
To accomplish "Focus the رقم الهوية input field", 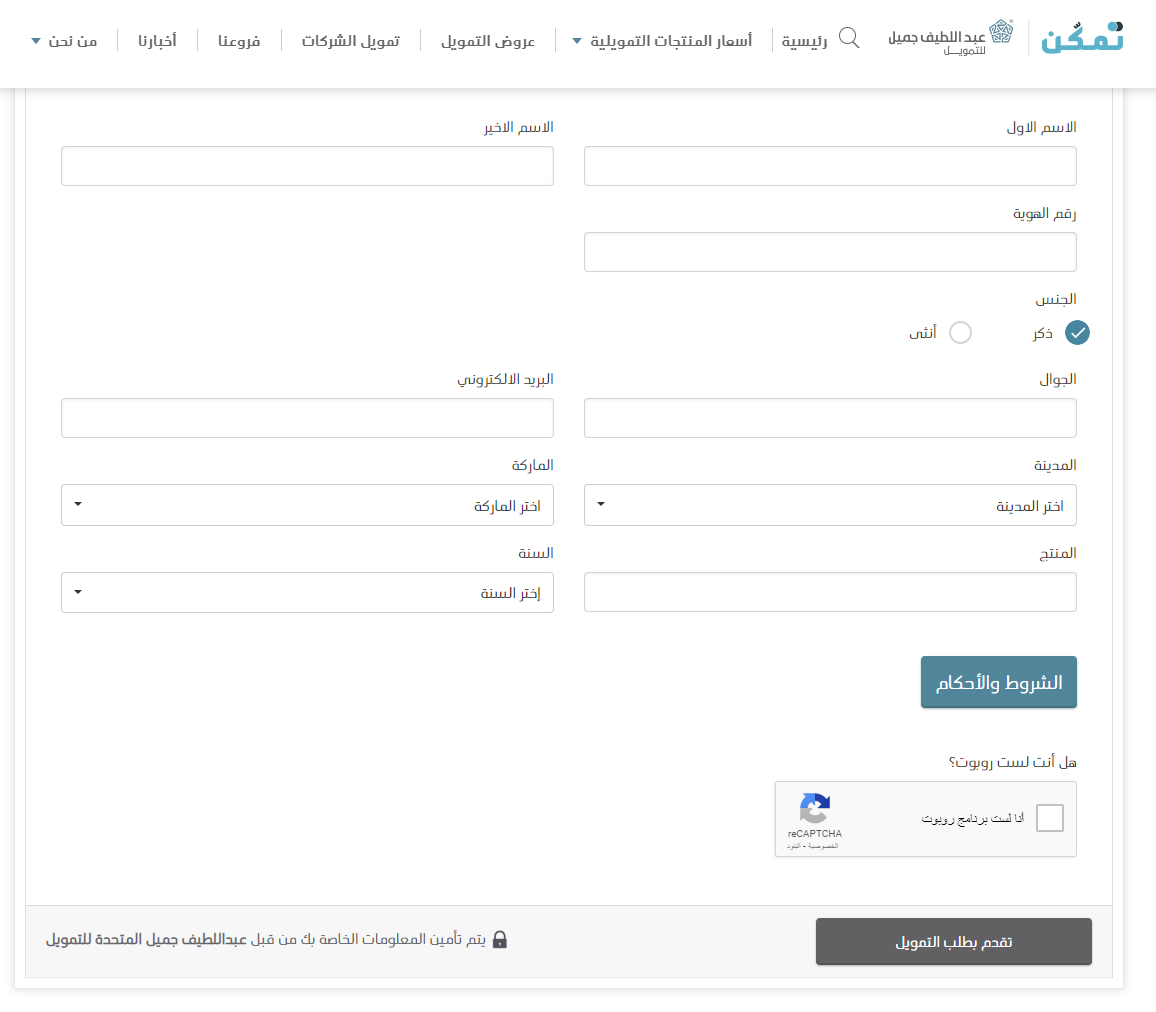I will coord(830,252).
